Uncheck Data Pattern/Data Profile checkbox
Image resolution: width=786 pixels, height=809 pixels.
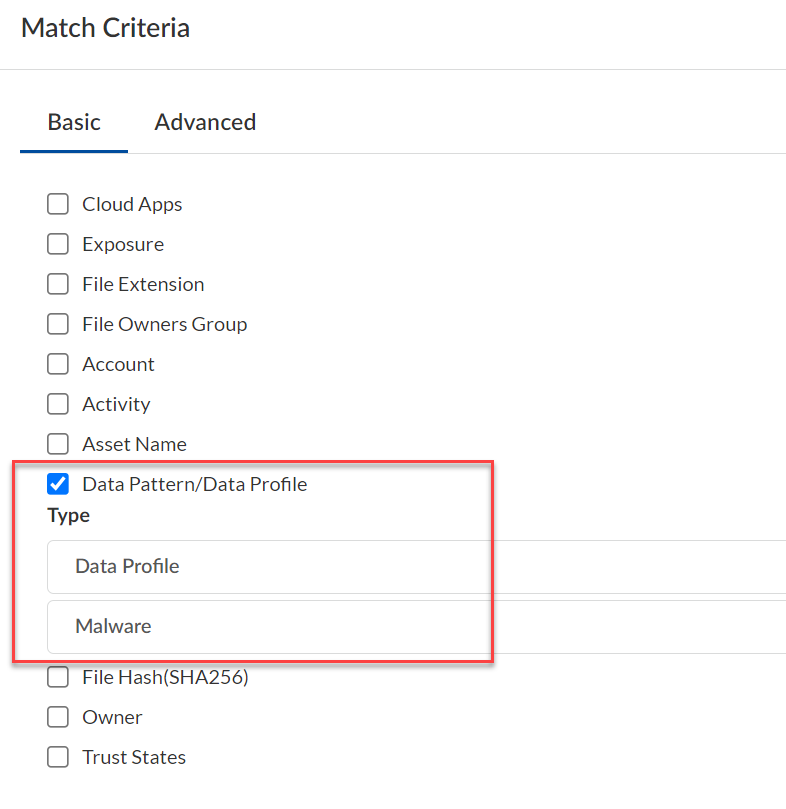[x=58, y=484]
